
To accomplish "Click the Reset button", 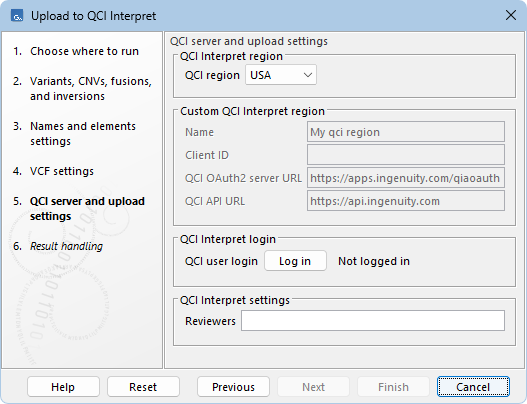I will point(143,387).
